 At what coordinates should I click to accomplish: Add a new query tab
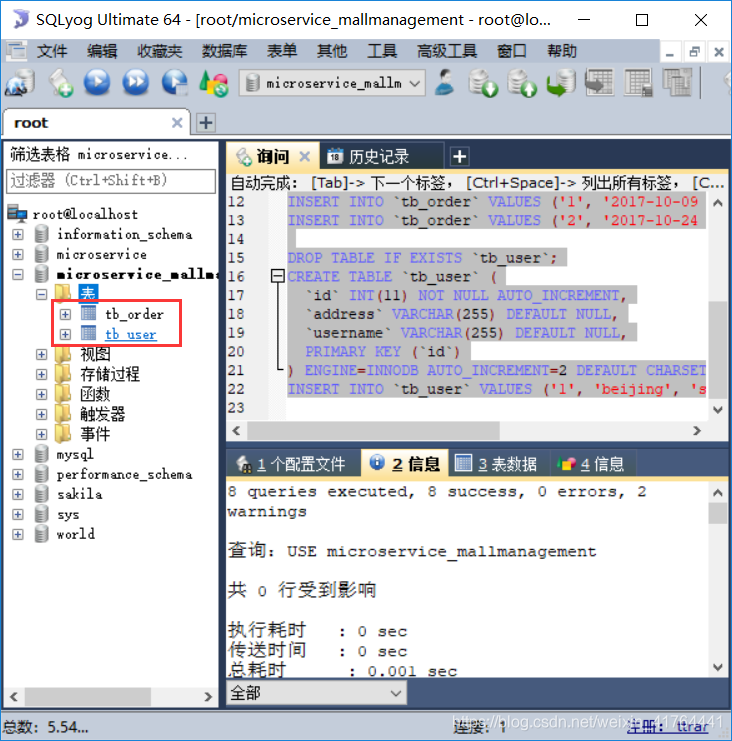459,156
